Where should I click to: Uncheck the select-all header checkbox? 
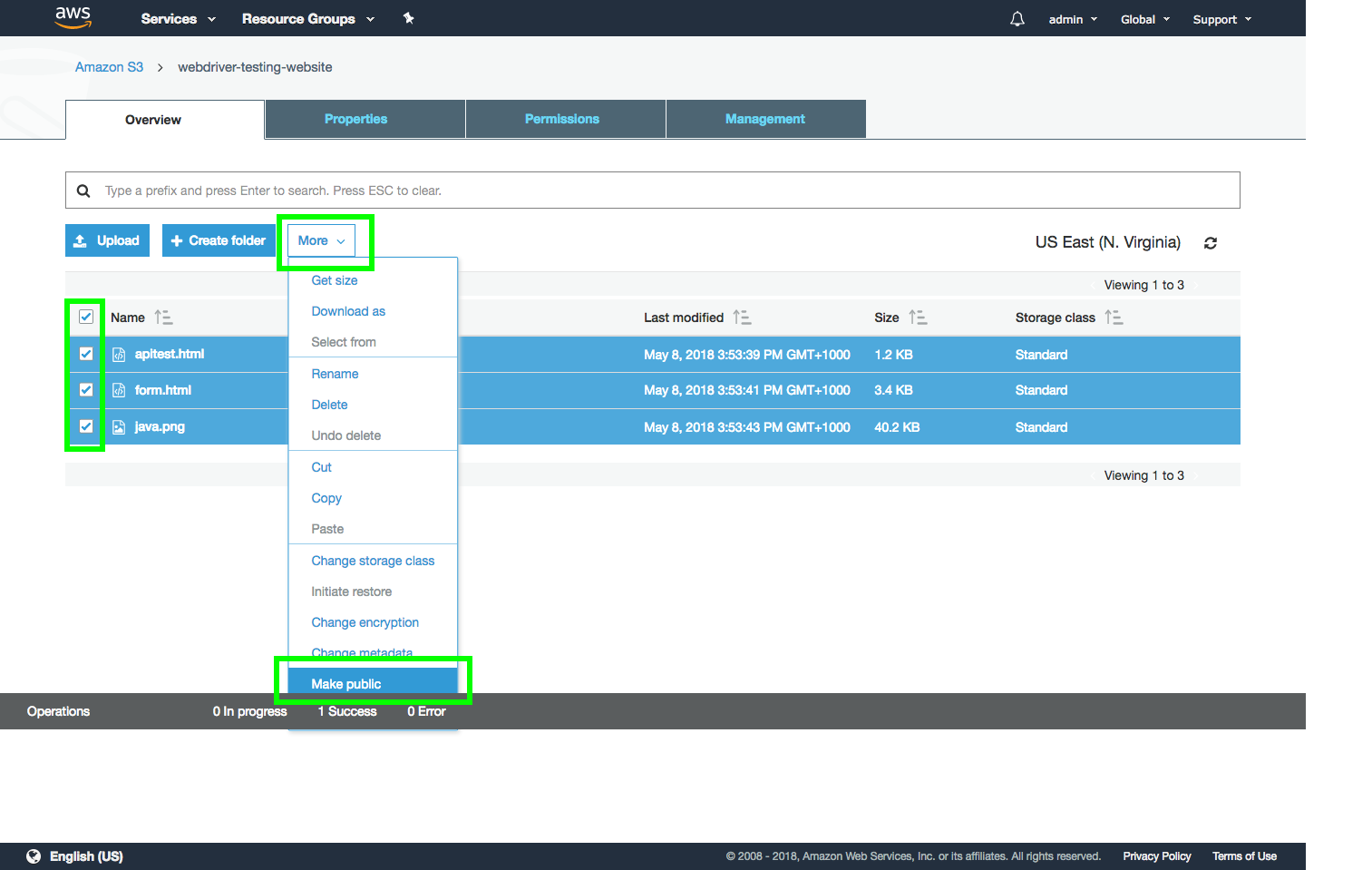click(86, 317)
